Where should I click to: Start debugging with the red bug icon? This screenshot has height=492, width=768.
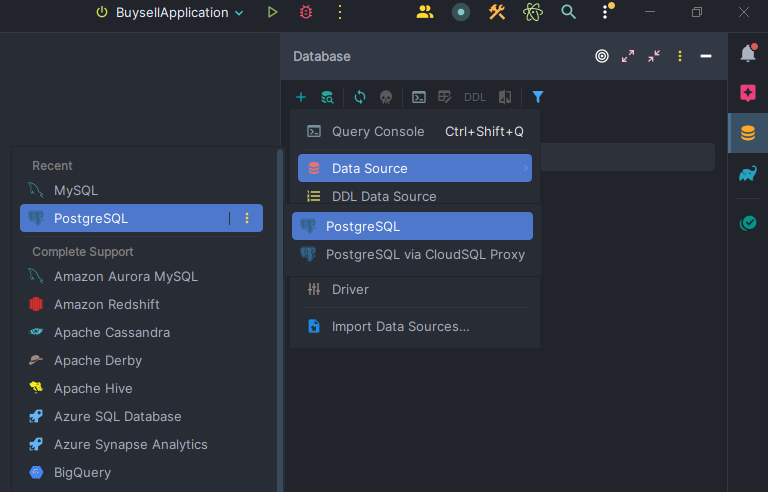306,12
